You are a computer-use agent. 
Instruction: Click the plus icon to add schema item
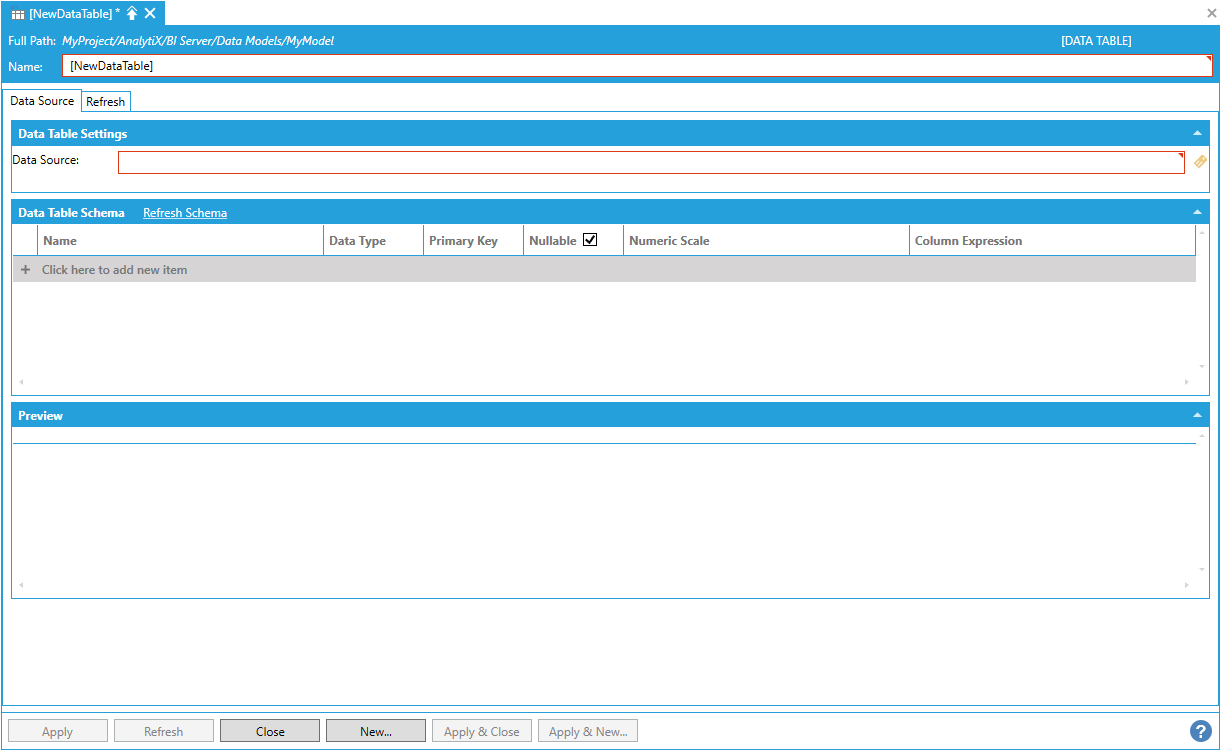[x=26, y=270]
